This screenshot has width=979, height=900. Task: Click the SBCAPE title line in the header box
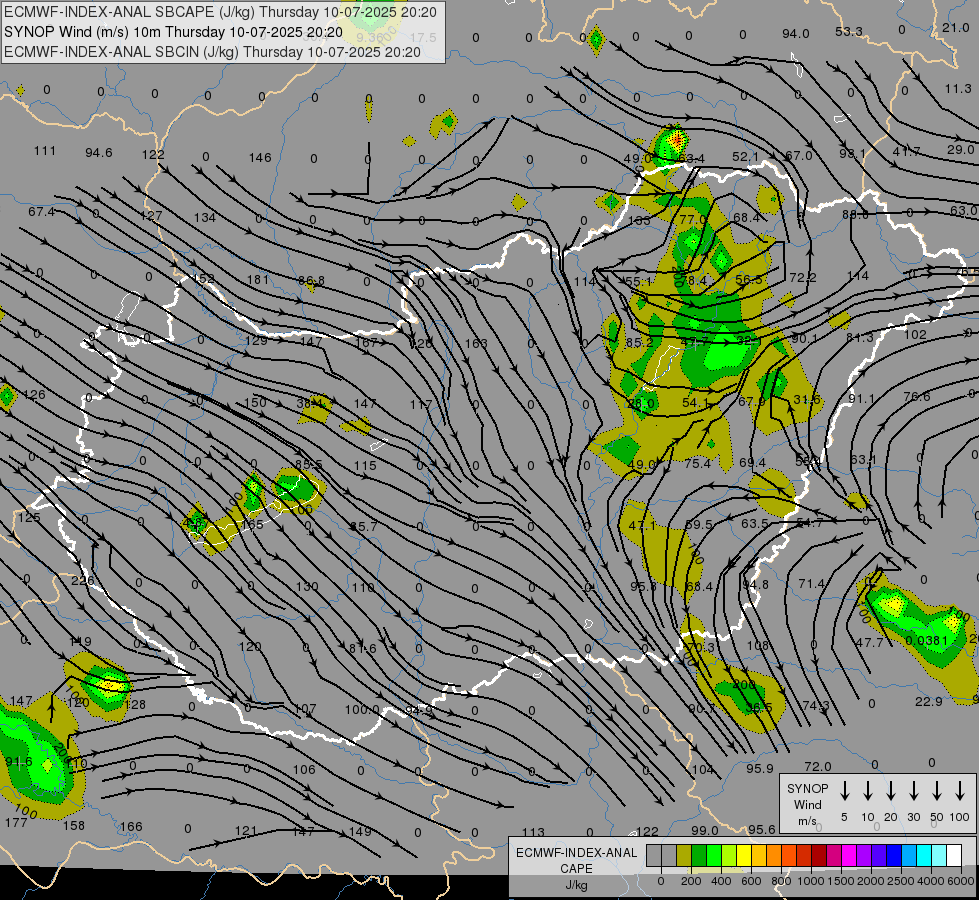(x=220, y=12)
